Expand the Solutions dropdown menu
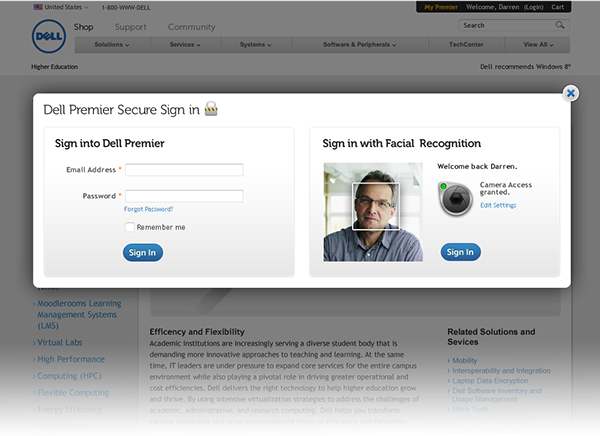The image size is (600, 436). tap(112, 45)
